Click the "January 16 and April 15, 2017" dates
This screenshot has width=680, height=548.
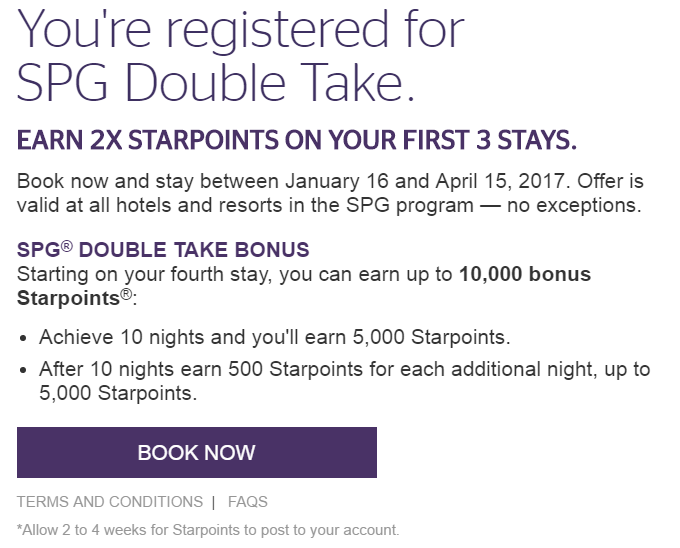pyautogui.click(x=425, y=181)
